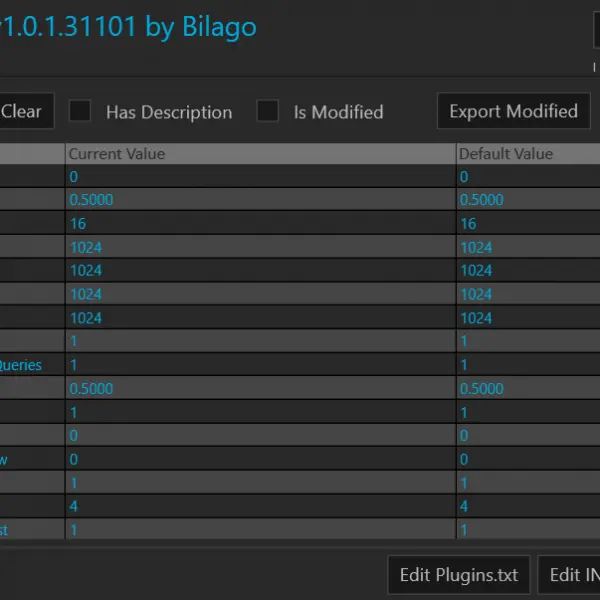Click the second 0.5000 default value cell

click(x=528, y=388)
